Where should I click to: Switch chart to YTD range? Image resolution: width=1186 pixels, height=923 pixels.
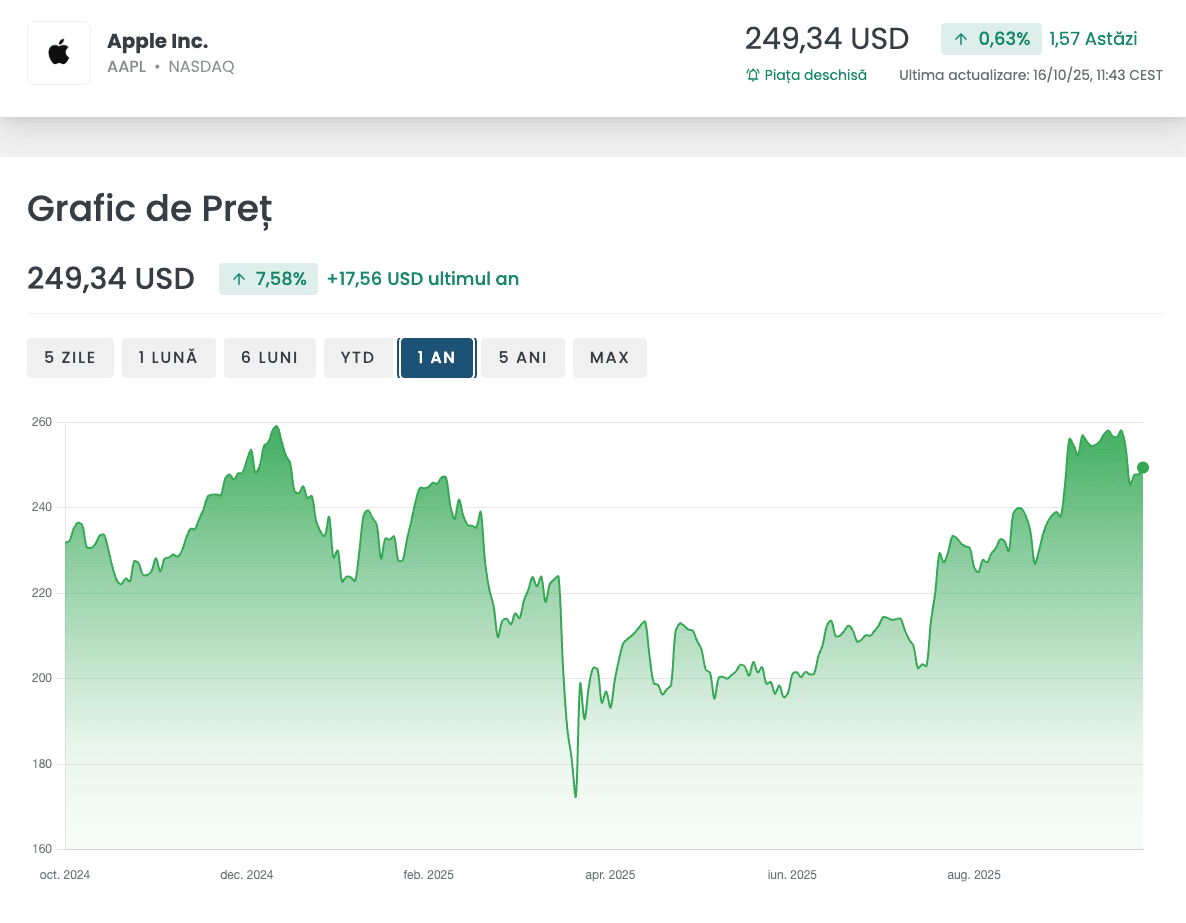[x=358, y=358]
